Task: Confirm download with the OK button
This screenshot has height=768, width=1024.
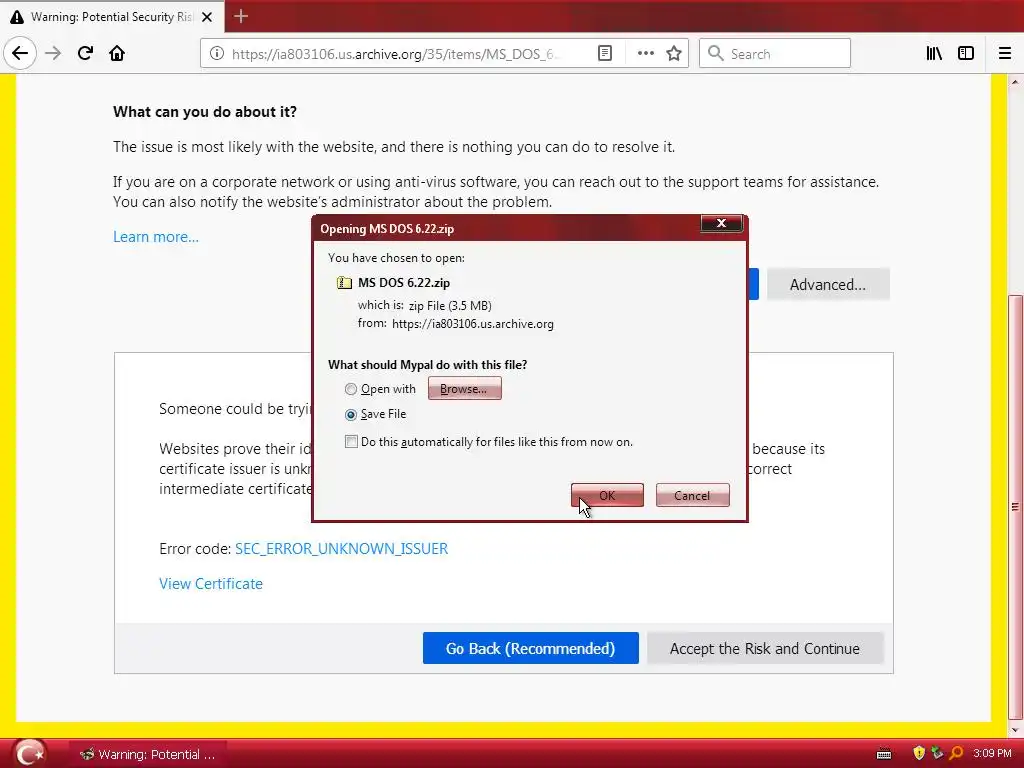Action: 607,495
